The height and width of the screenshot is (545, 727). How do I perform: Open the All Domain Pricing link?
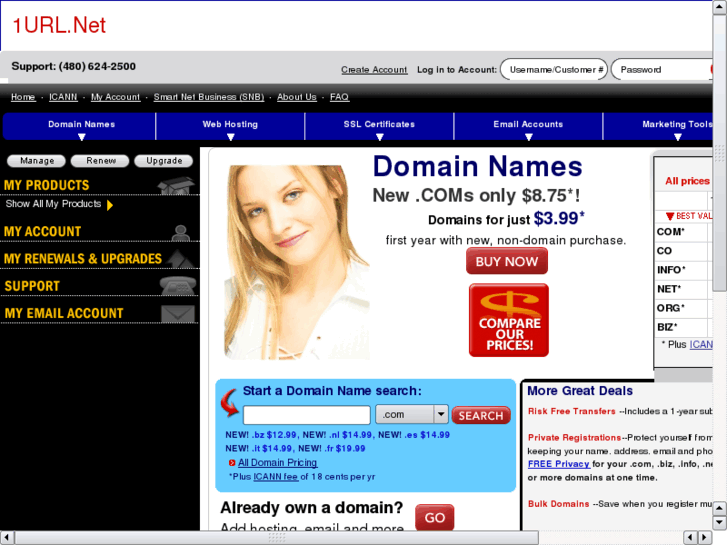point(277,462)
